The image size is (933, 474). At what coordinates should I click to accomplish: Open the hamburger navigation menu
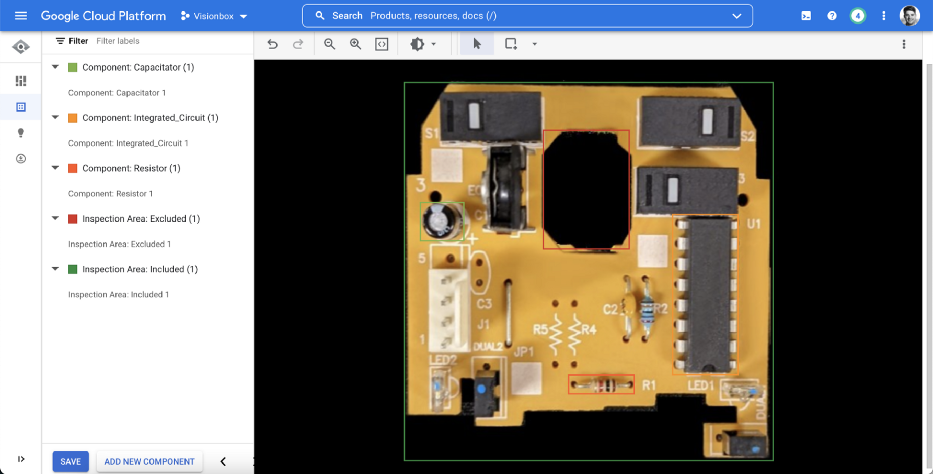point(21,16)
